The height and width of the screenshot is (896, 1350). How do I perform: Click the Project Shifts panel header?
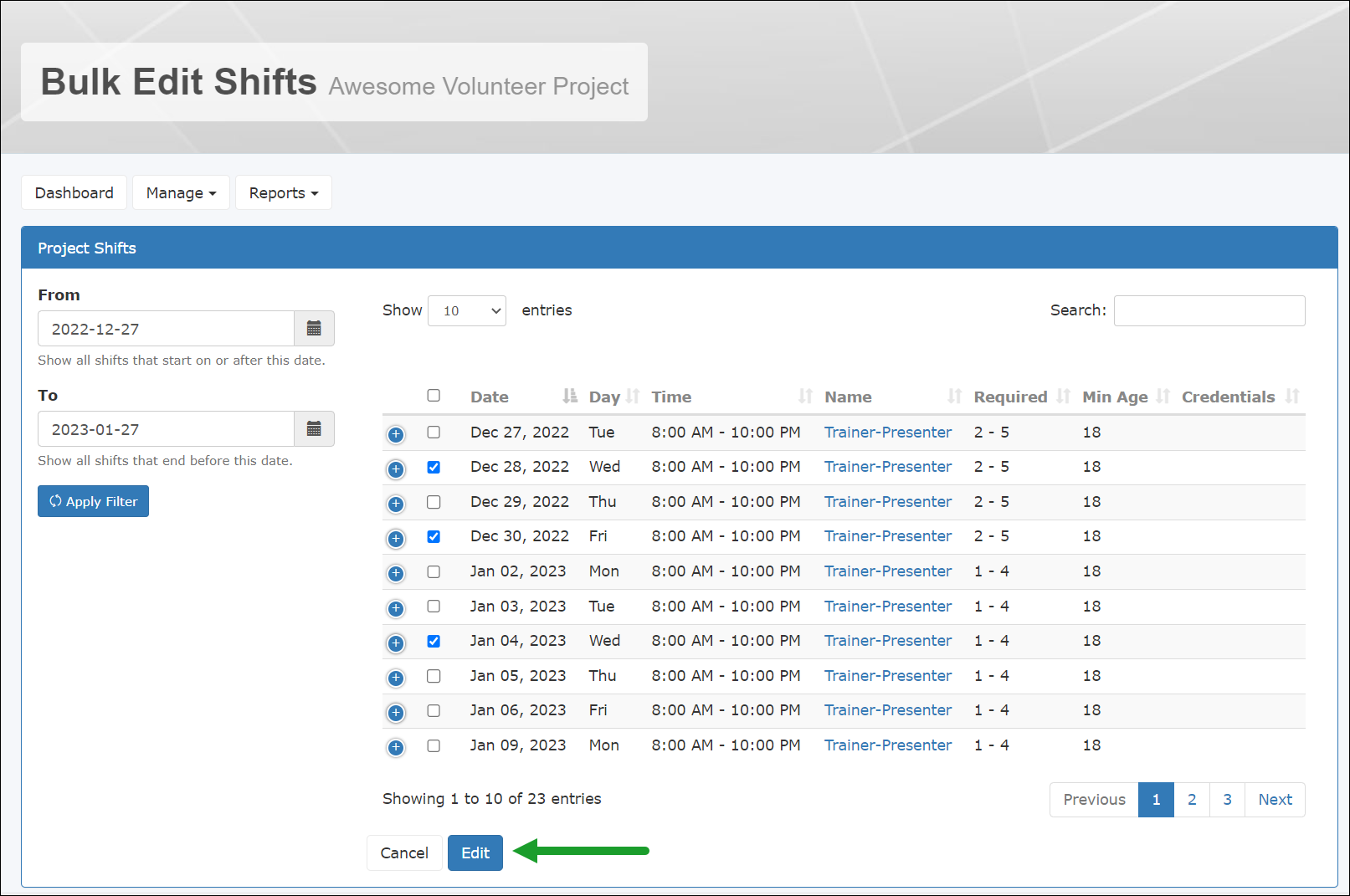pos(680,248)
